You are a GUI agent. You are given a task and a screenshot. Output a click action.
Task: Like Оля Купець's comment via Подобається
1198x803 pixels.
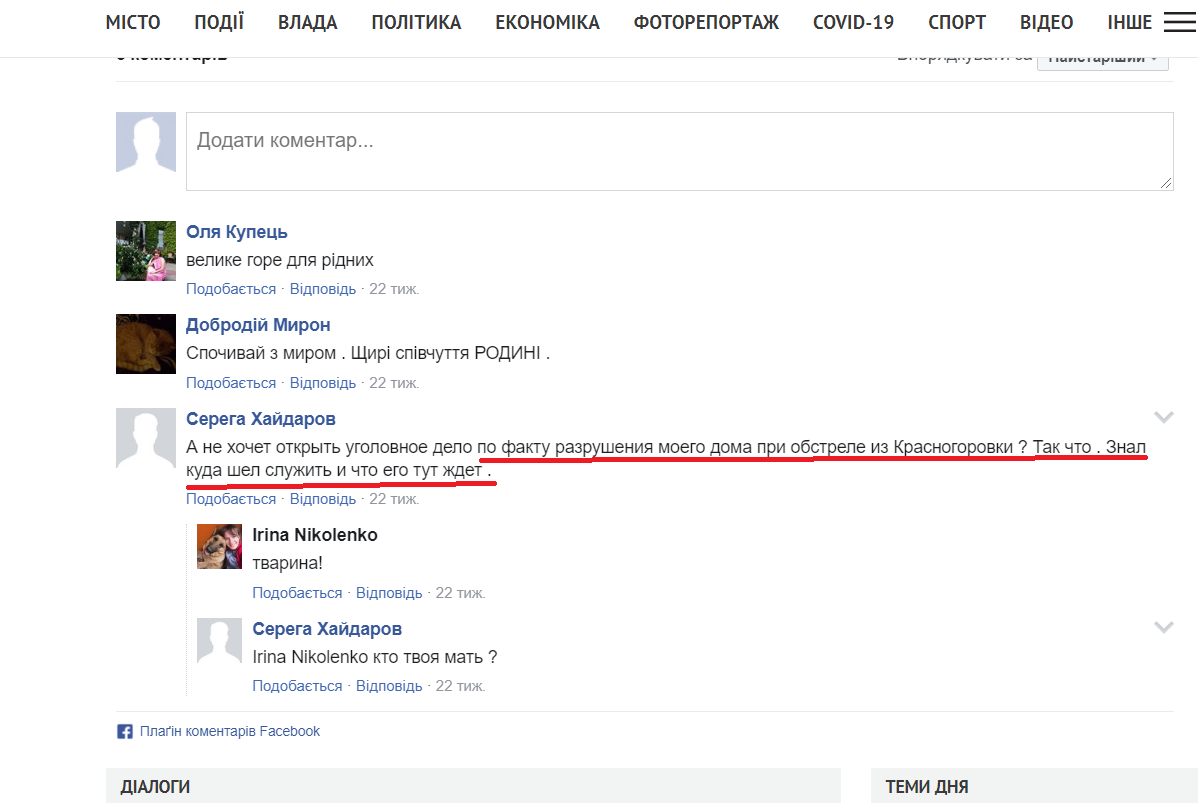[x=231, y=289]
